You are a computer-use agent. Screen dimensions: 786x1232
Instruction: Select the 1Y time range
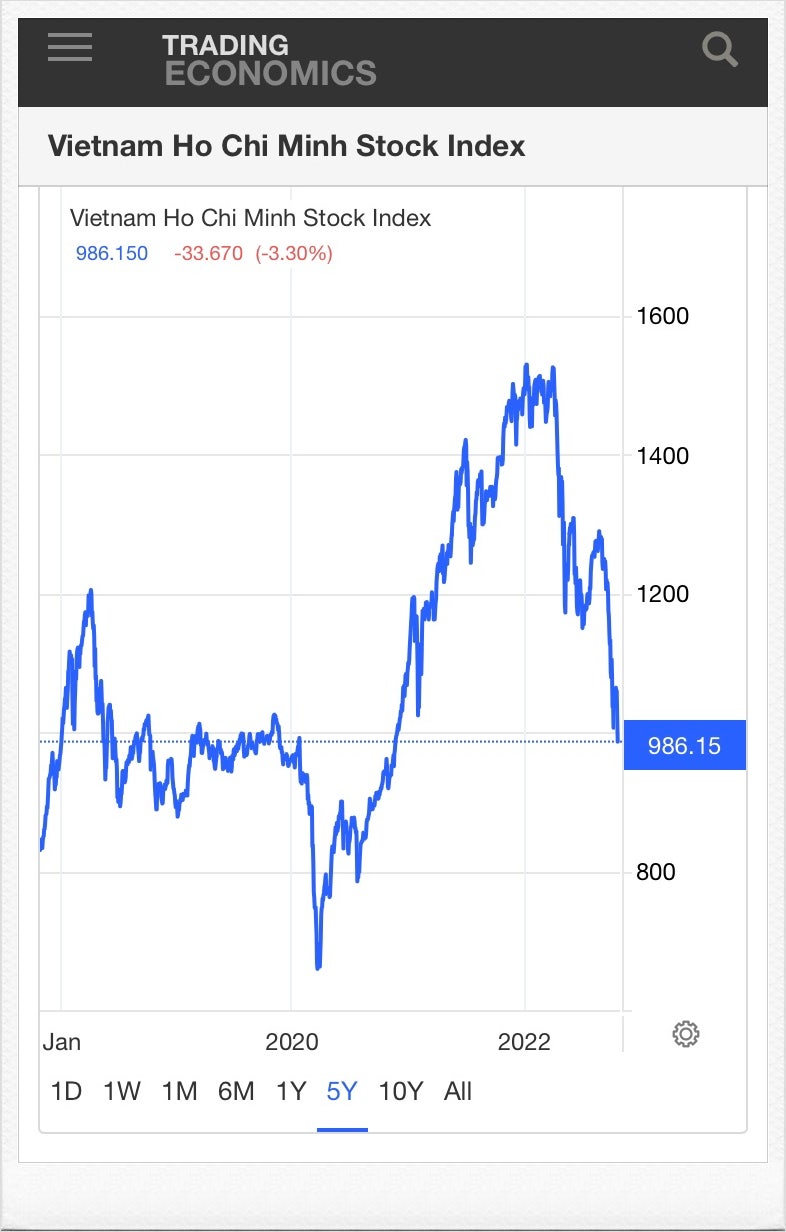coord(291,1091)
